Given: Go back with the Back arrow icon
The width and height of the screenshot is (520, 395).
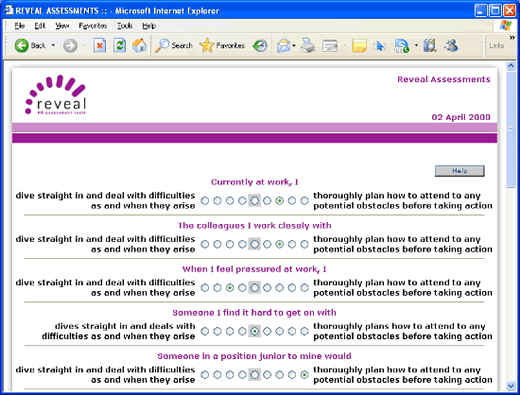Looking at the screenshot, I should (22, 45).
